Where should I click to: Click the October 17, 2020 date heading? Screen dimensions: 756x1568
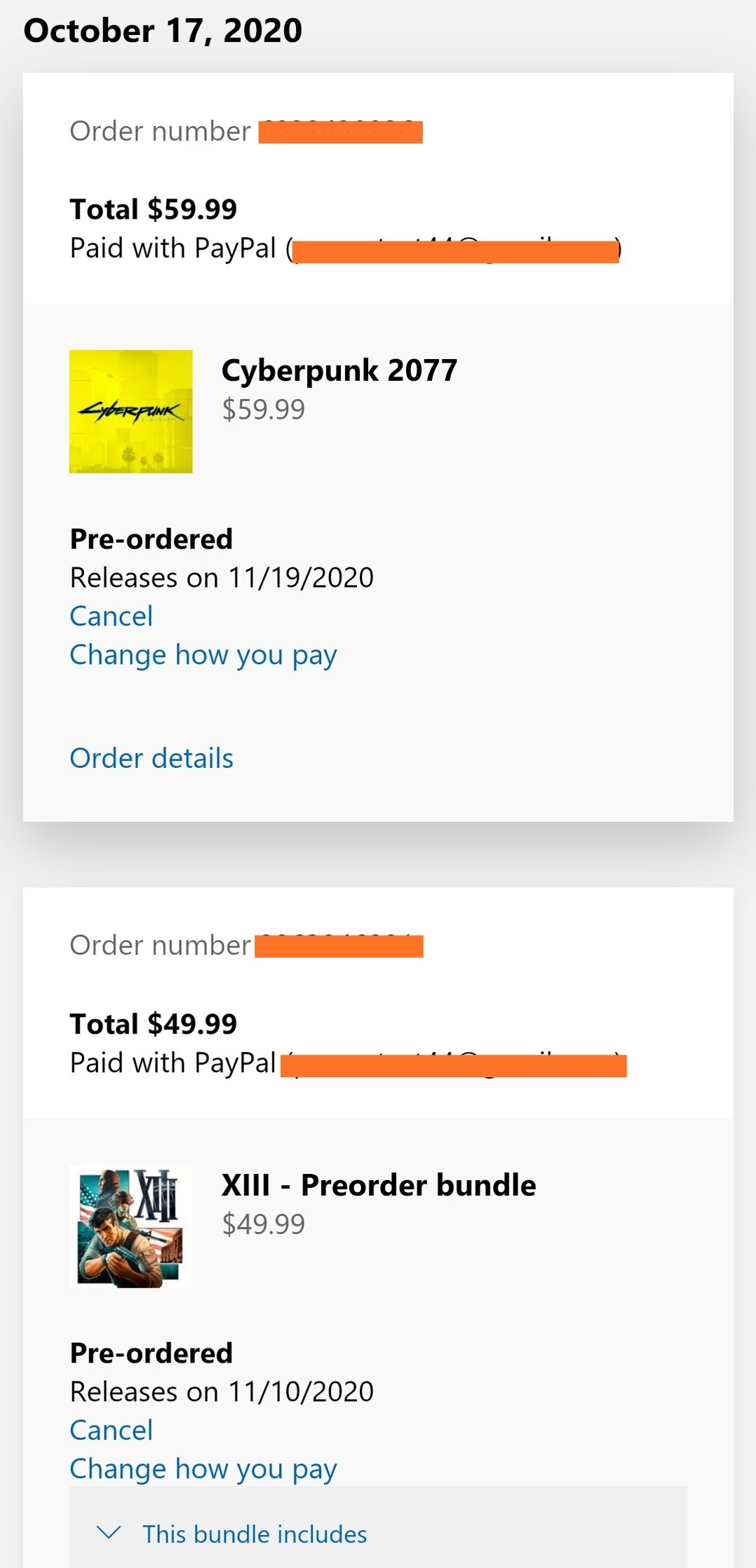tap(163, 31)
